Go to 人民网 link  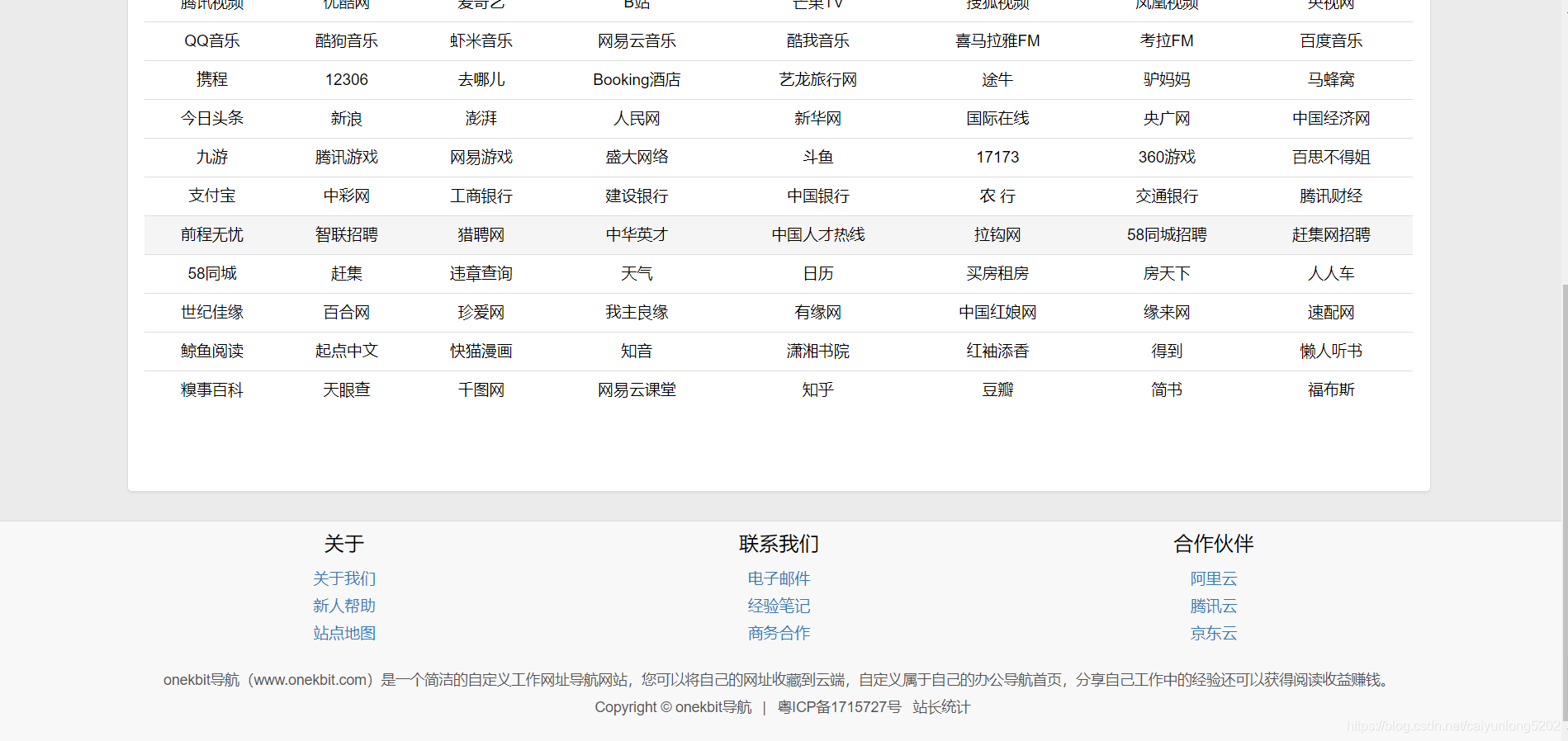point(637,119)
